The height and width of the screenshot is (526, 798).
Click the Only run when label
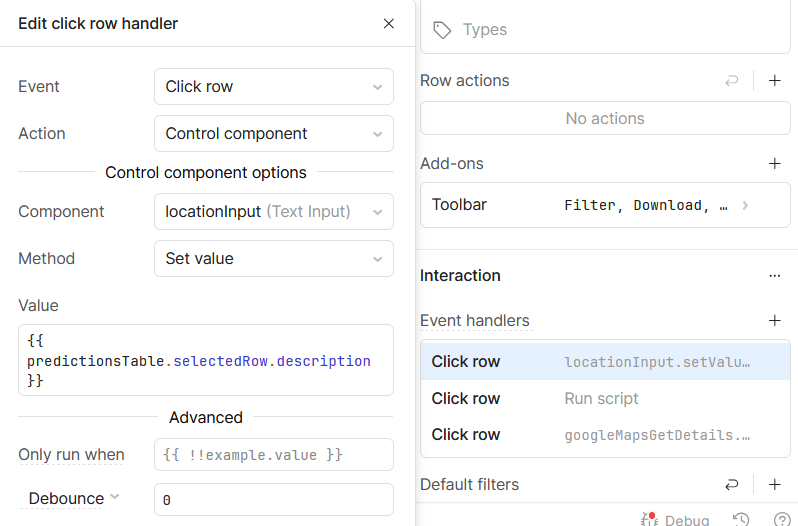71,454
